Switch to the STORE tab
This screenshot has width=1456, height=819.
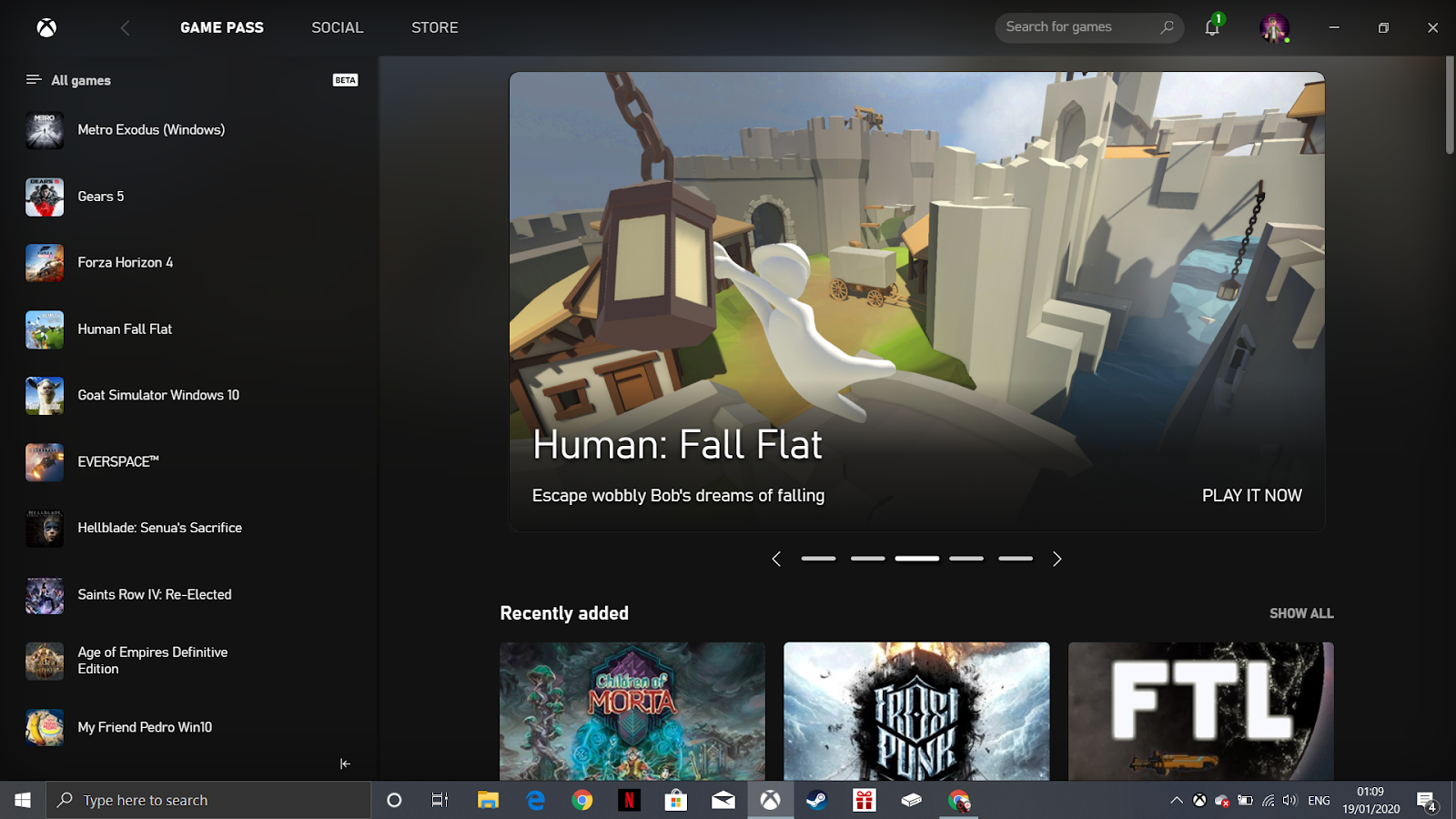coord(435,27)
